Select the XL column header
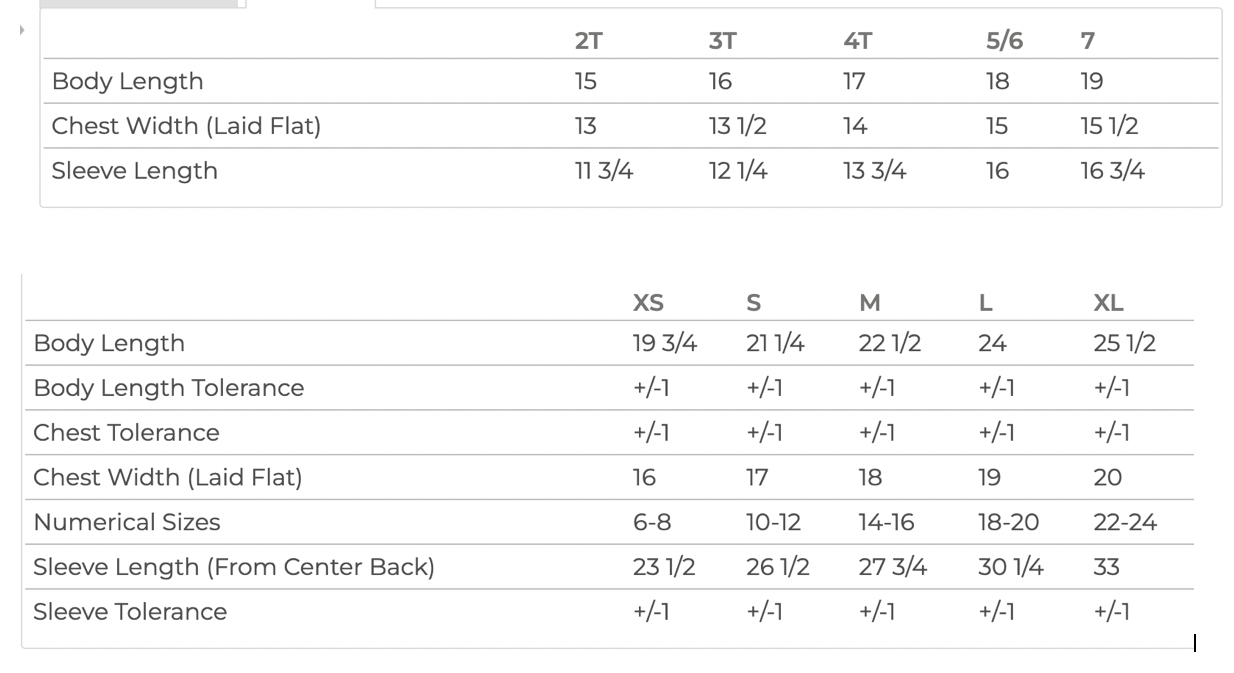 coord(1108,303)
